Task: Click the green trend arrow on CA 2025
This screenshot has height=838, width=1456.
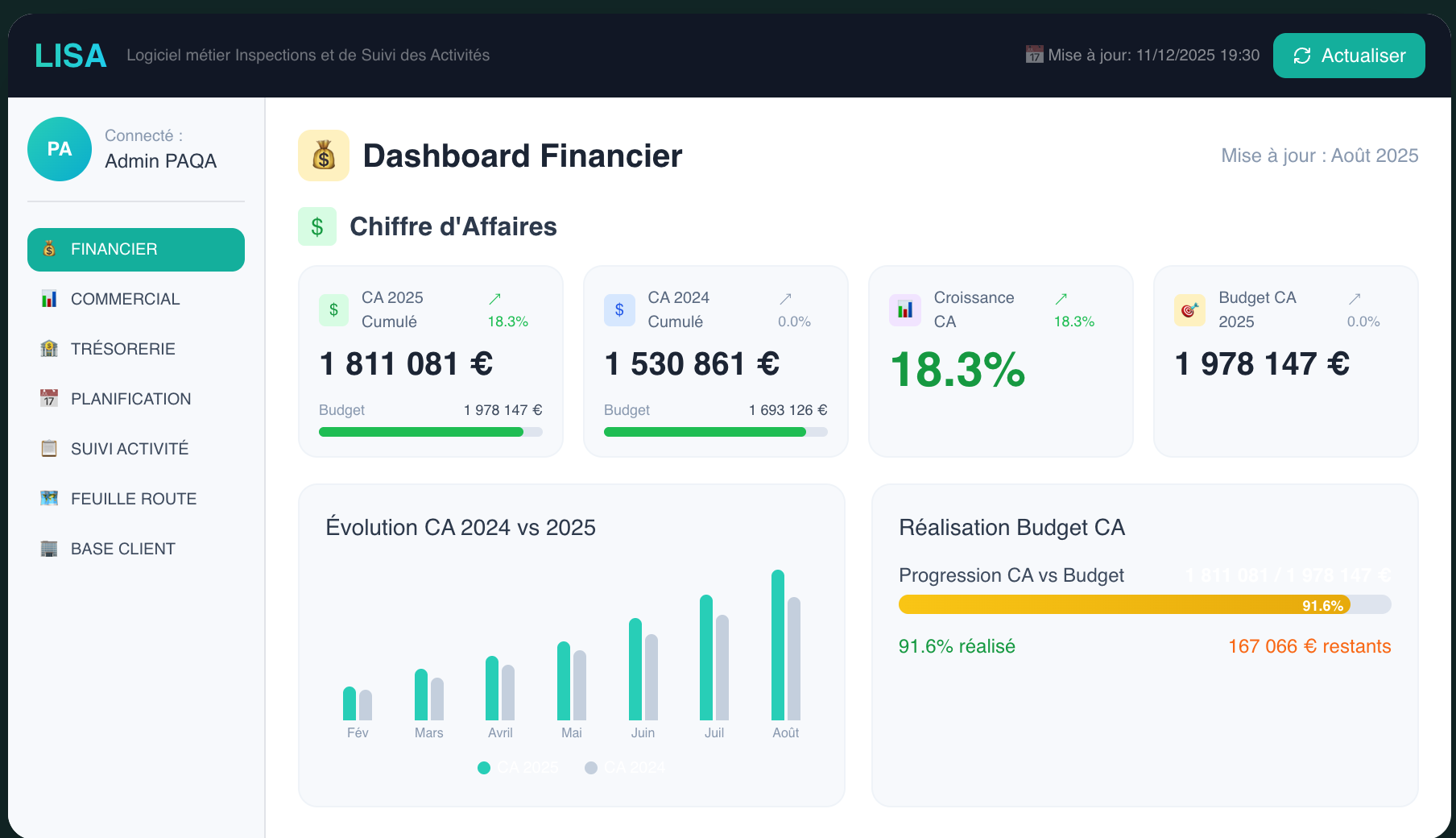Action: point(494,298)
